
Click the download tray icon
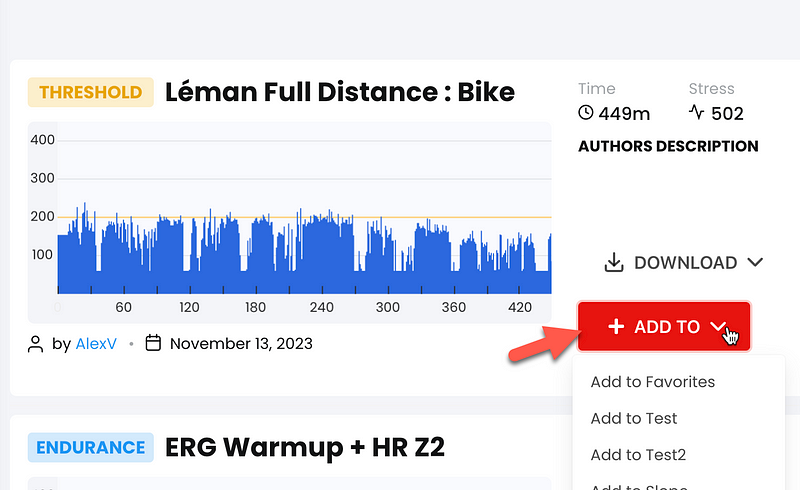(614, 262)
